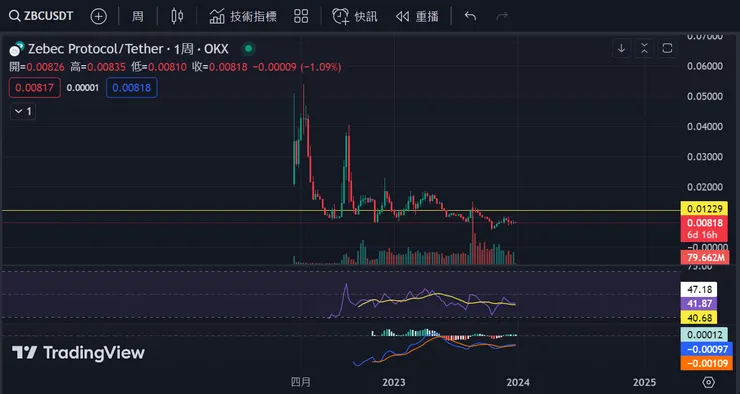Click the spread value 0.00001

tap(83, 88)
